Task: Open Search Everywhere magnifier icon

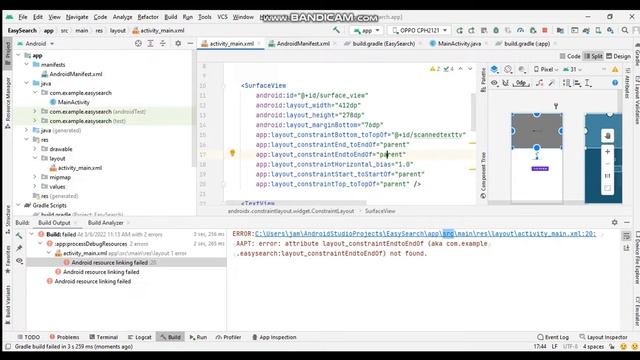Action: 624,30
